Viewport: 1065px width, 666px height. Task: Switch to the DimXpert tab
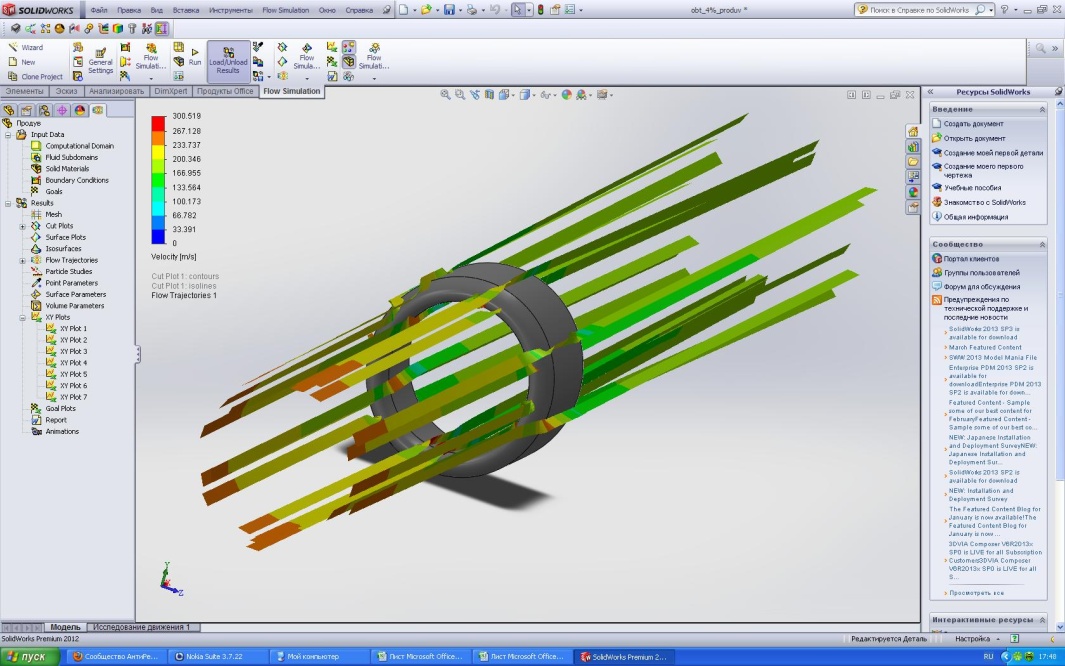tap(170, 91)
